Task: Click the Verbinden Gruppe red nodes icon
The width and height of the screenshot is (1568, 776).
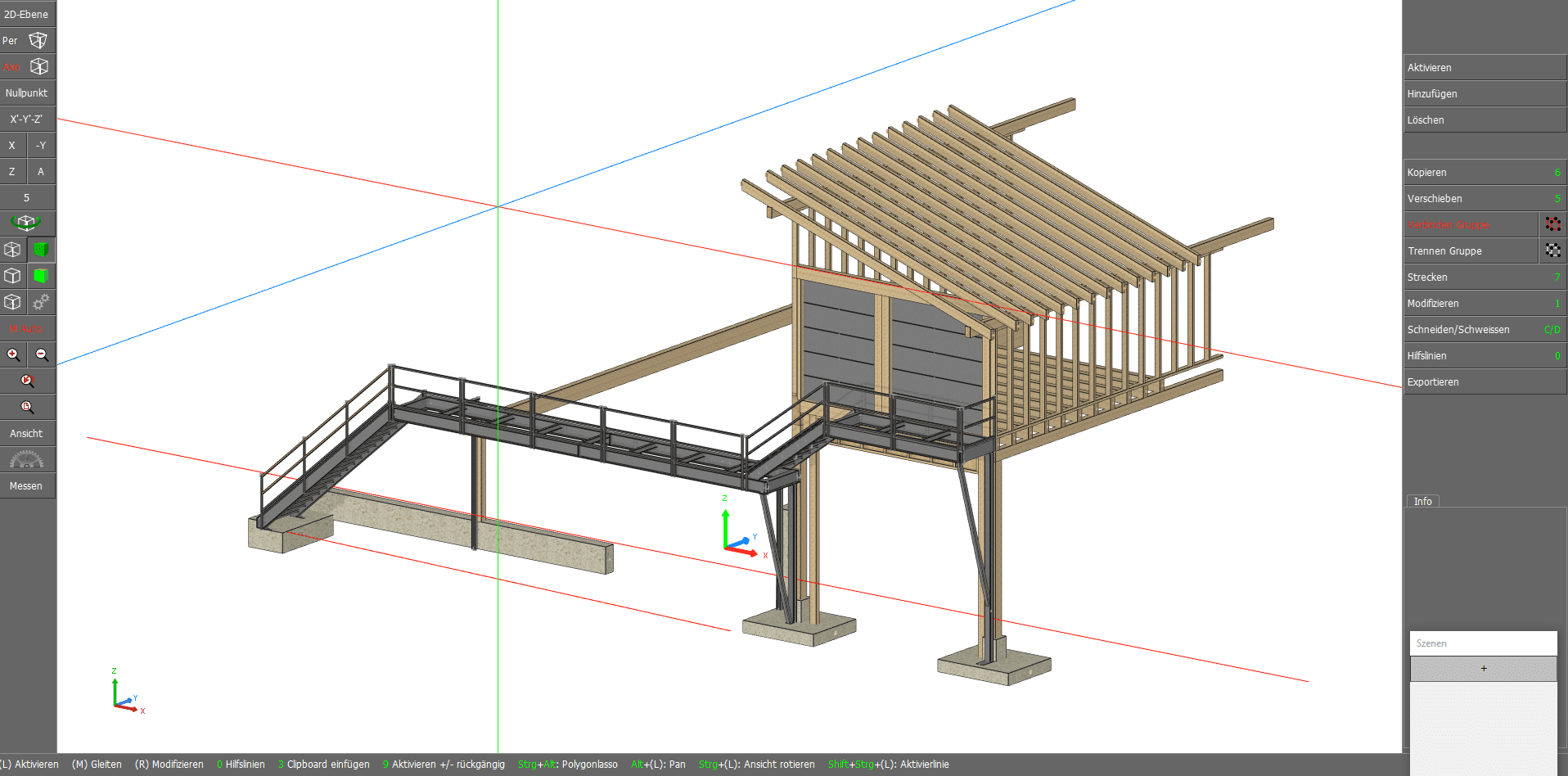Action: point(1552,224)
